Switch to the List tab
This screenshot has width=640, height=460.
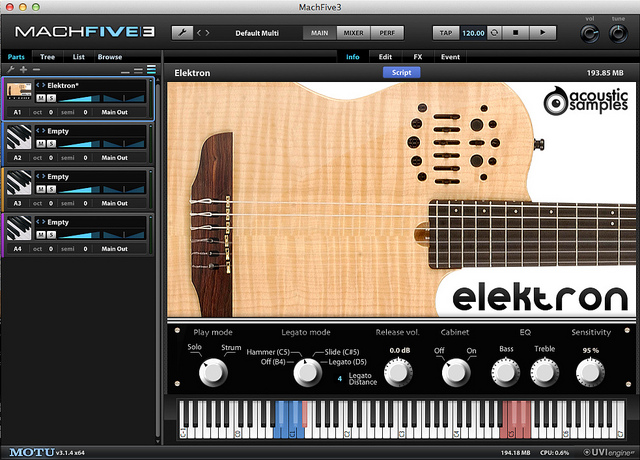(x=78, y=57)
